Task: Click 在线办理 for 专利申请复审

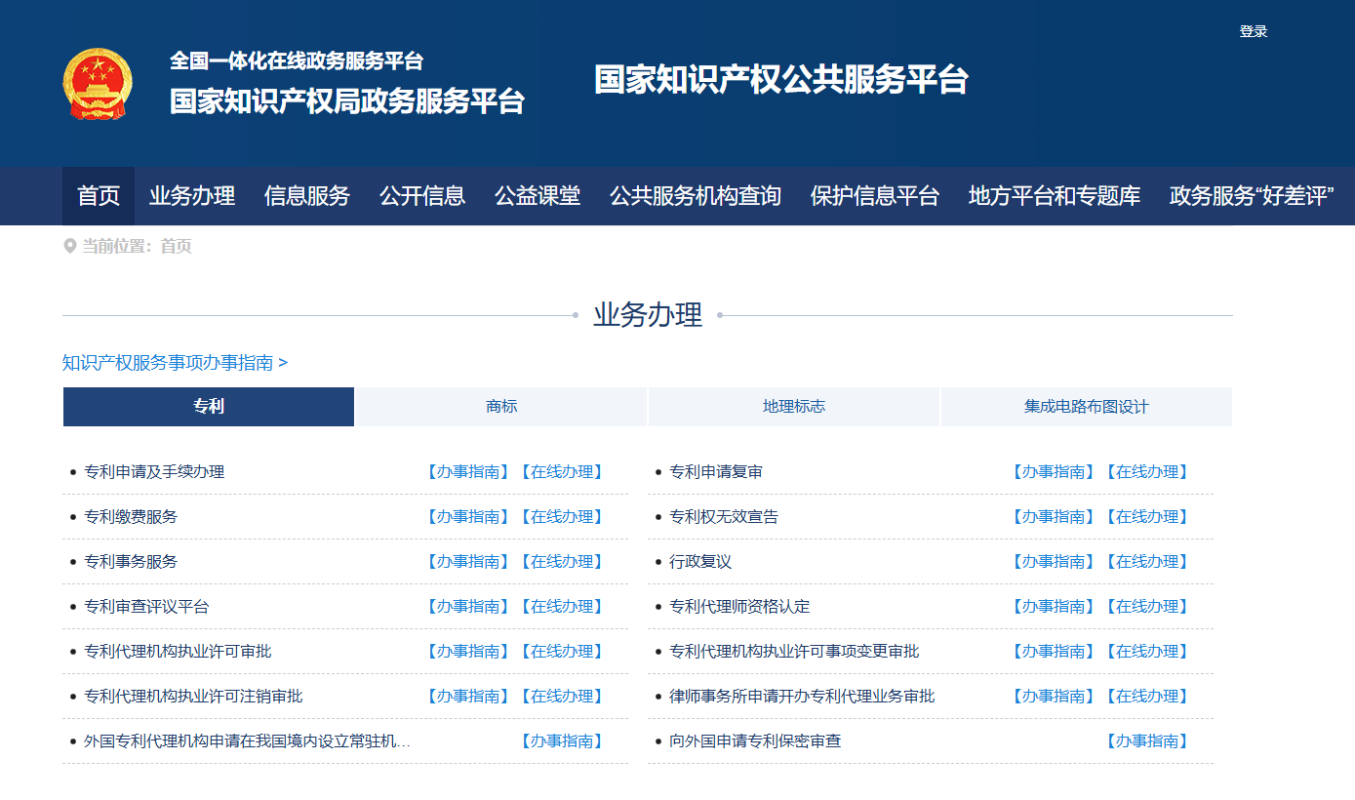Action: (x=1147, y=472)
